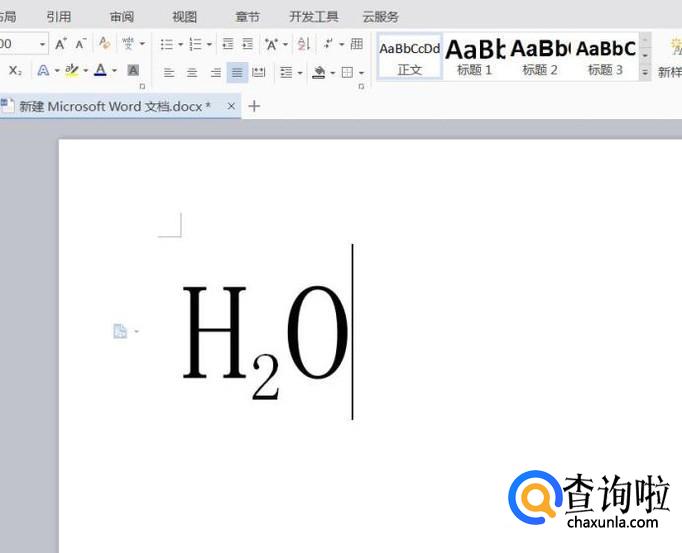Close the document tab
Viewport: 682px width, 553px height.
(231, 106)
